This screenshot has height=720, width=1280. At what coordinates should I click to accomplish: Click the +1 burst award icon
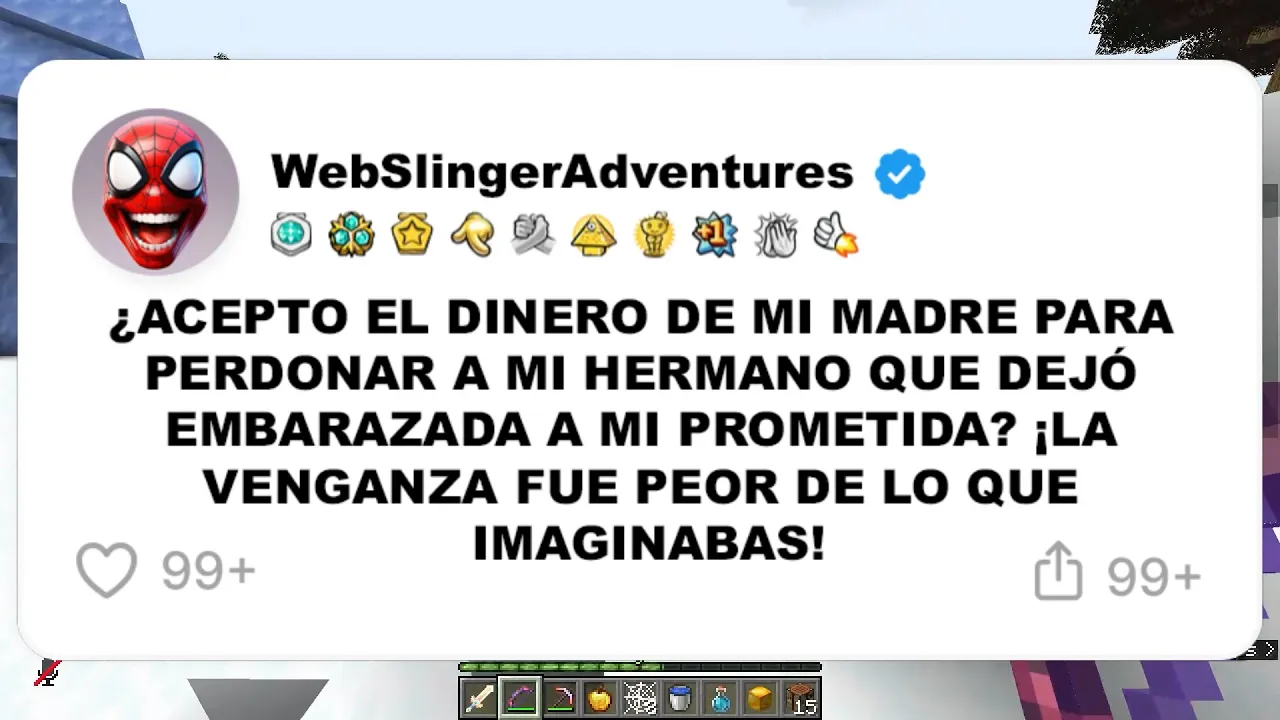[x=715, y=234]
